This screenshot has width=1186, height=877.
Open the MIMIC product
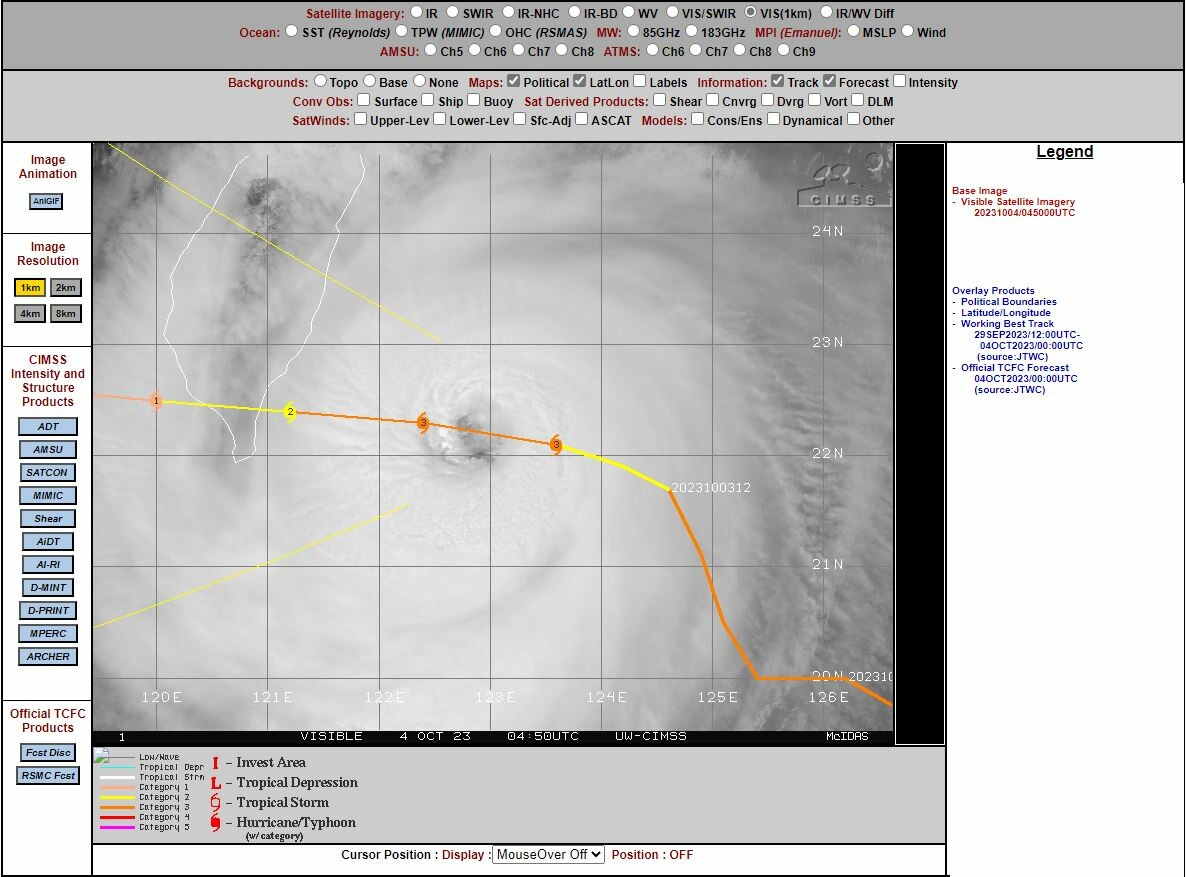click(48, 496)
